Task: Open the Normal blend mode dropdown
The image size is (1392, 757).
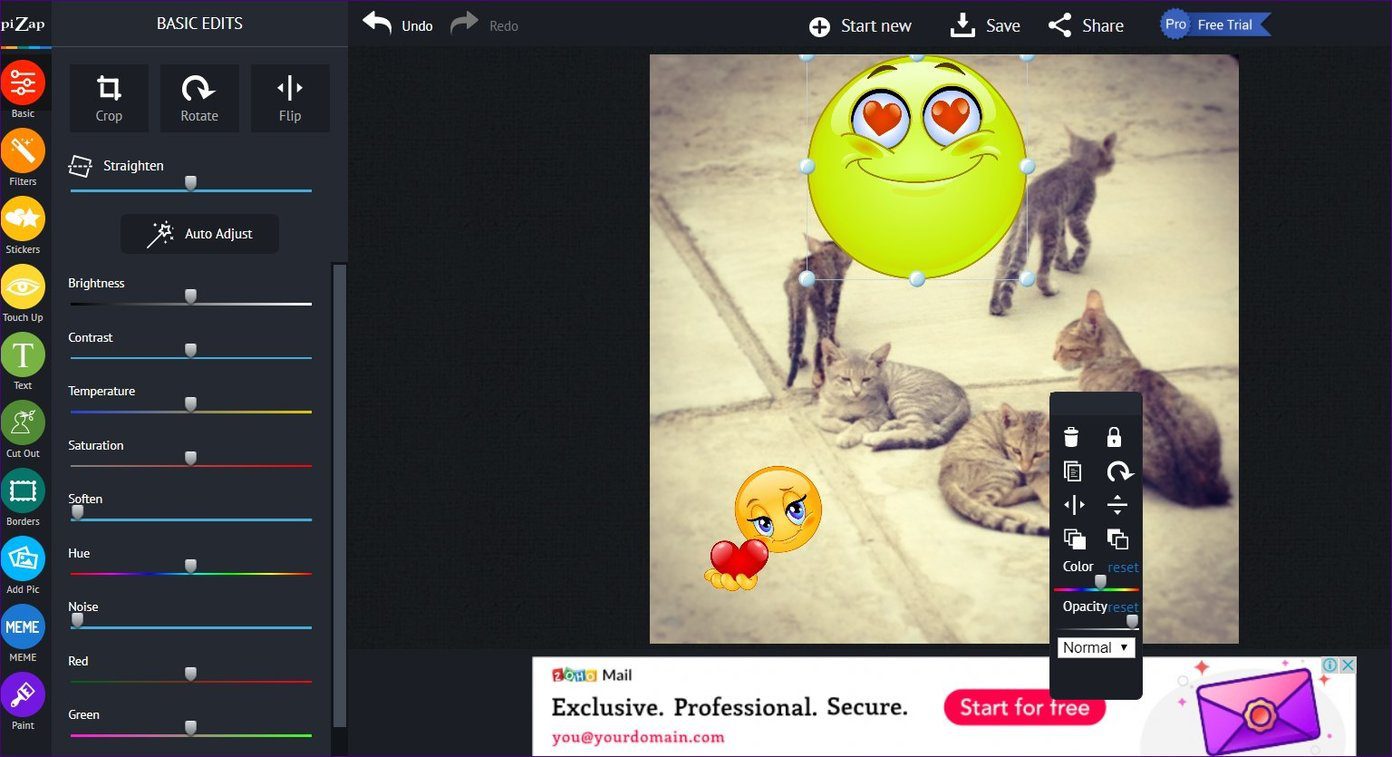Action: pyautogui.click(x=1096, y=647)
